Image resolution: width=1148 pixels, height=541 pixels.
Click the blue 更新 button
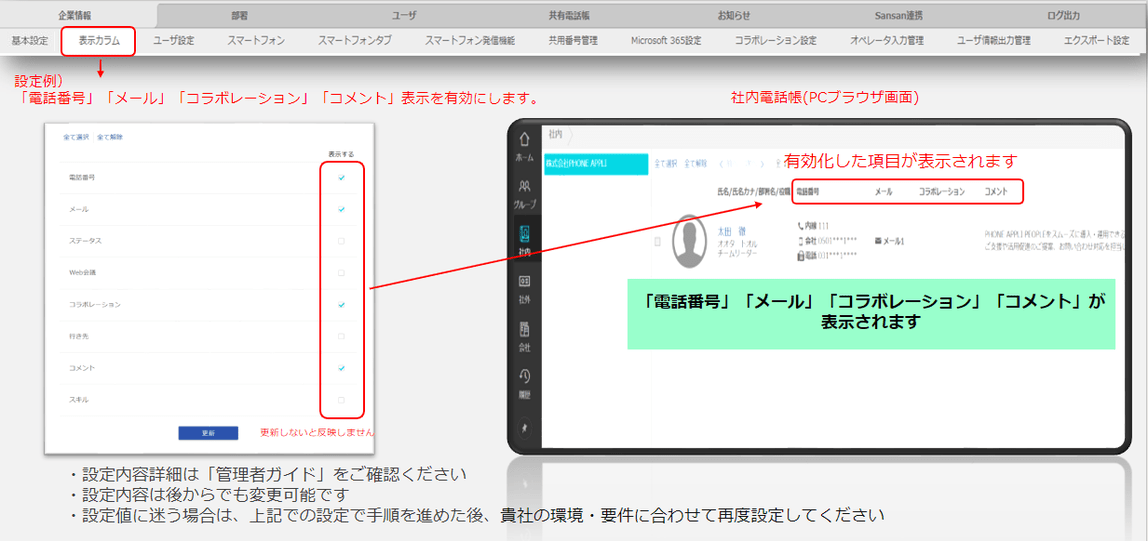(x=208, y=433)
